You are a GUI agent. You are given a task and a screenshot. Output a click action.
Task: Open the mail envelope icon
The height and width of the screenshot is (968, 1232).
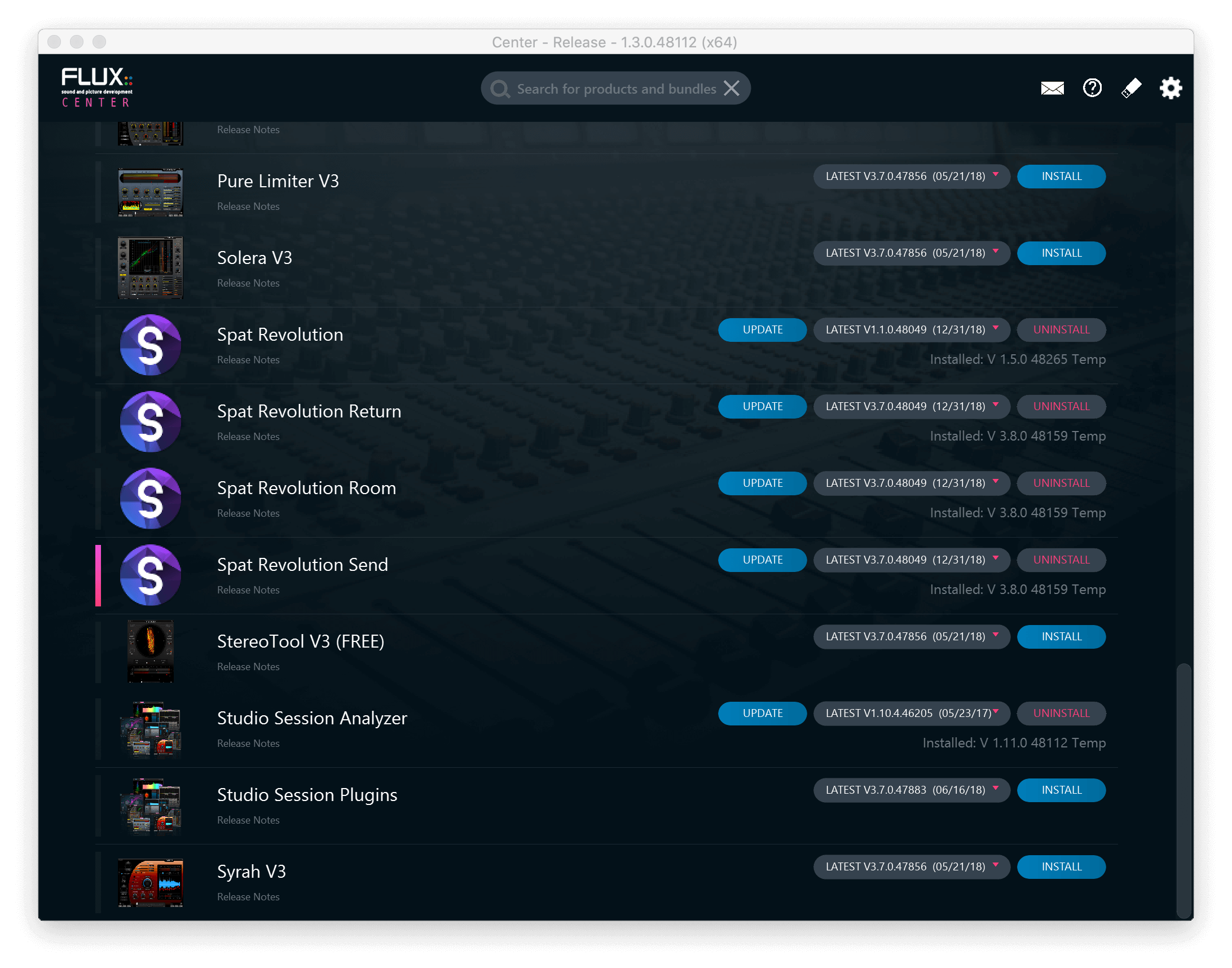click(1052, 89)
